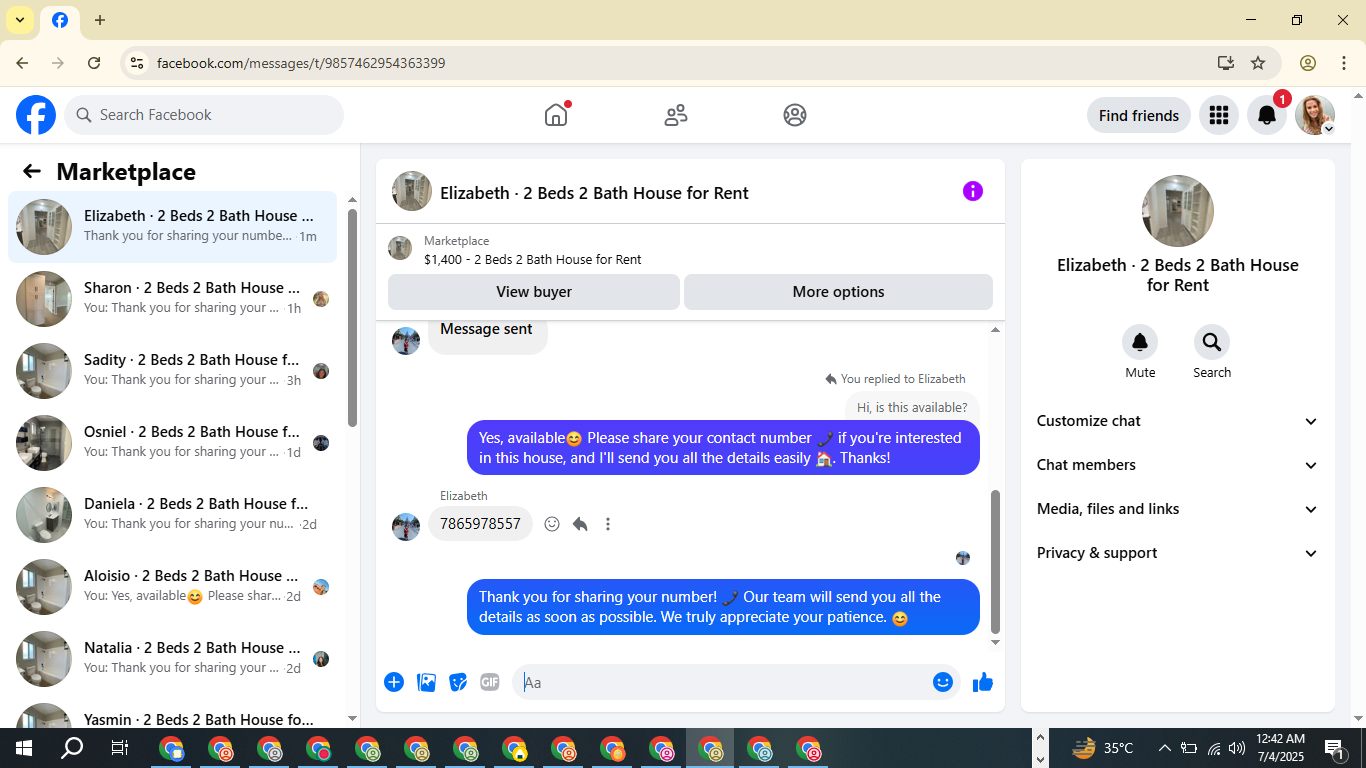Expand Chat members section

click(1177, 465)
